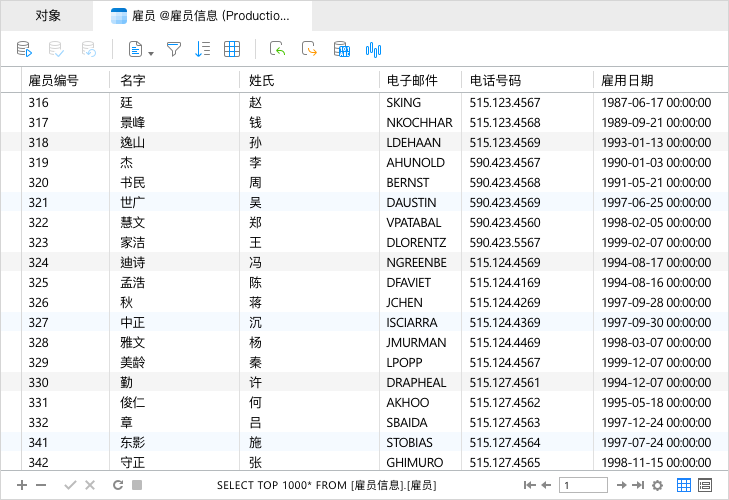Click the SELECT TOP 1000 query text
The image size is (729, 500).
click(x=326, y=485)
